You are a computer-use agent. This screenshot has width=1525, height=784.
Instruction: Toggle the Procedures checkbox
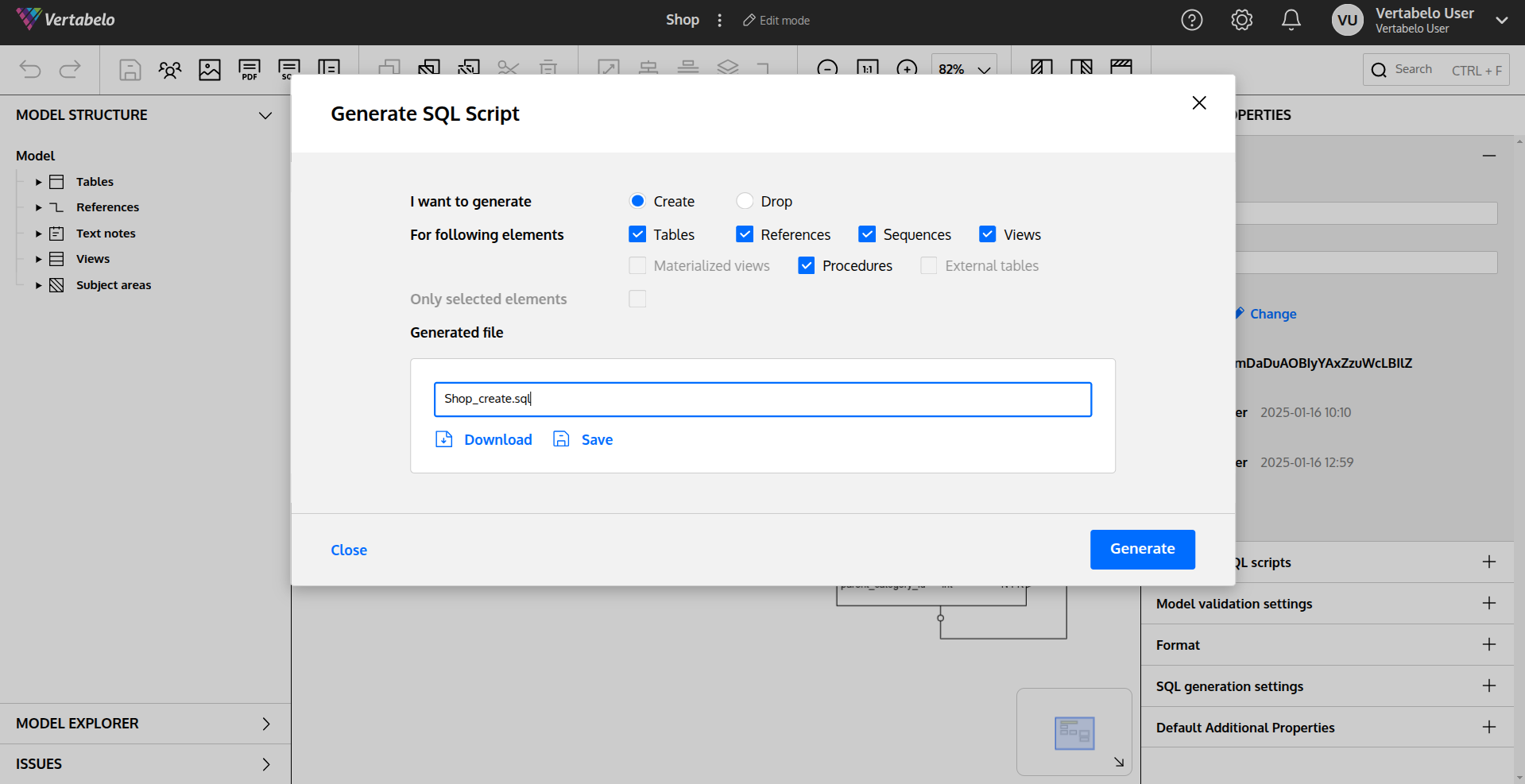click(x=806, y=265)
